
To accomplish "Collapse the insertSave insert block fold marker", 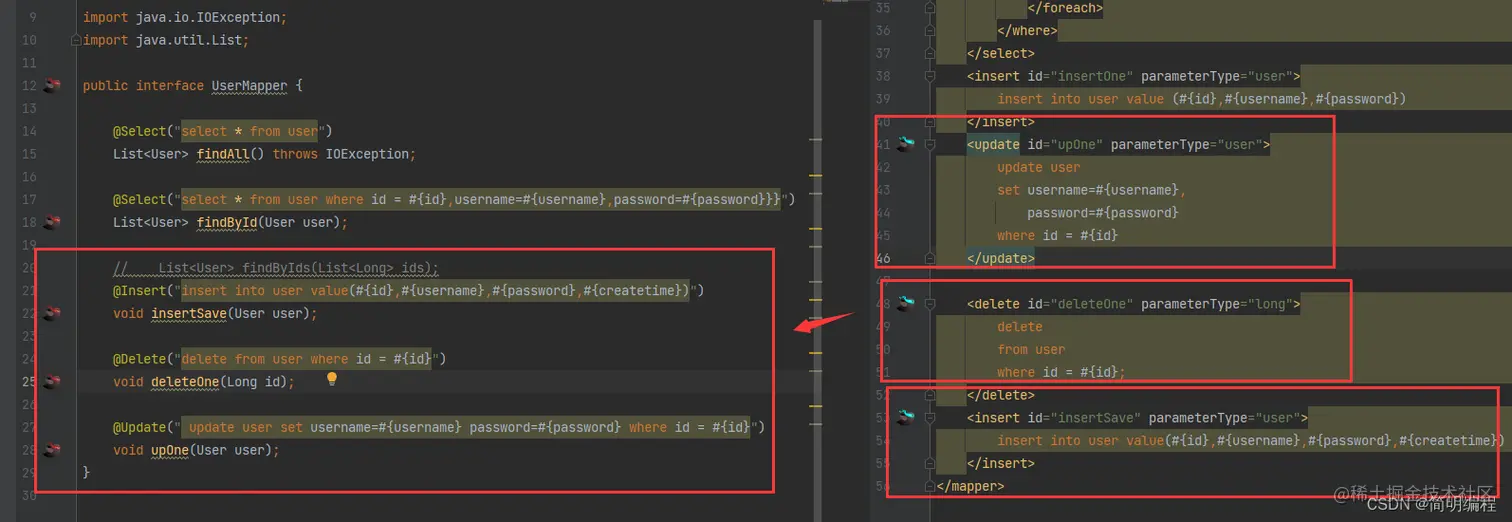I will 930,417.
